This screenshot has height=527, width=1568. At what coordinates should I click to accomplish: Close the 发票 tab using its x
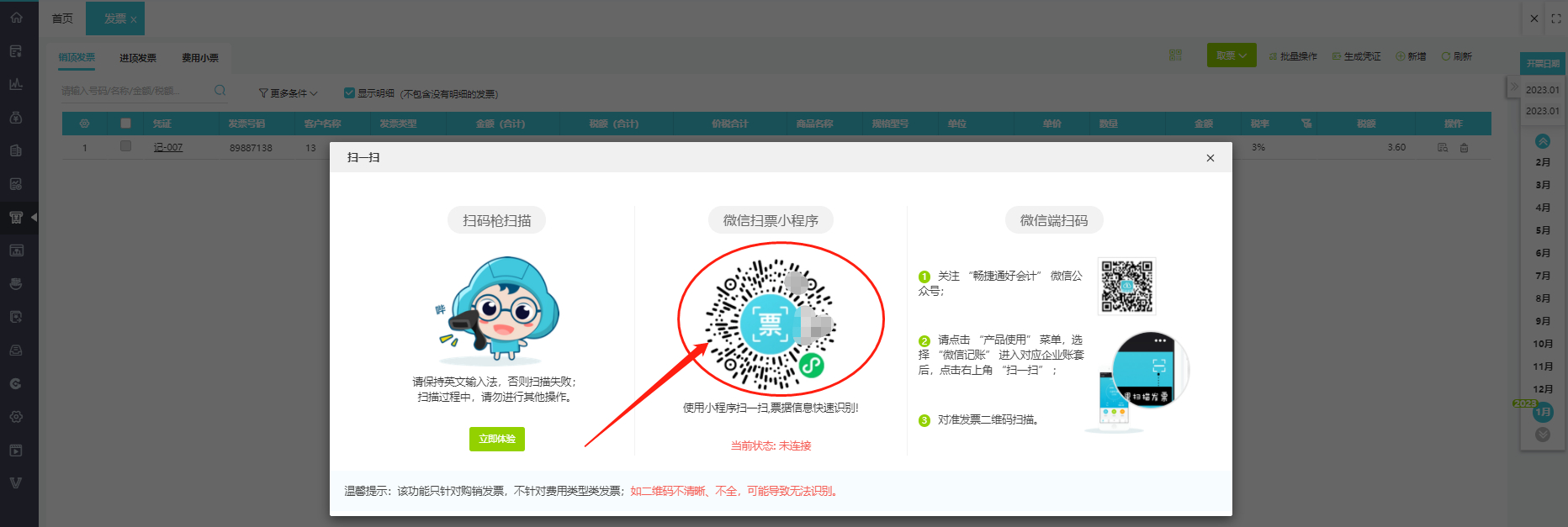tap(134, 19)
